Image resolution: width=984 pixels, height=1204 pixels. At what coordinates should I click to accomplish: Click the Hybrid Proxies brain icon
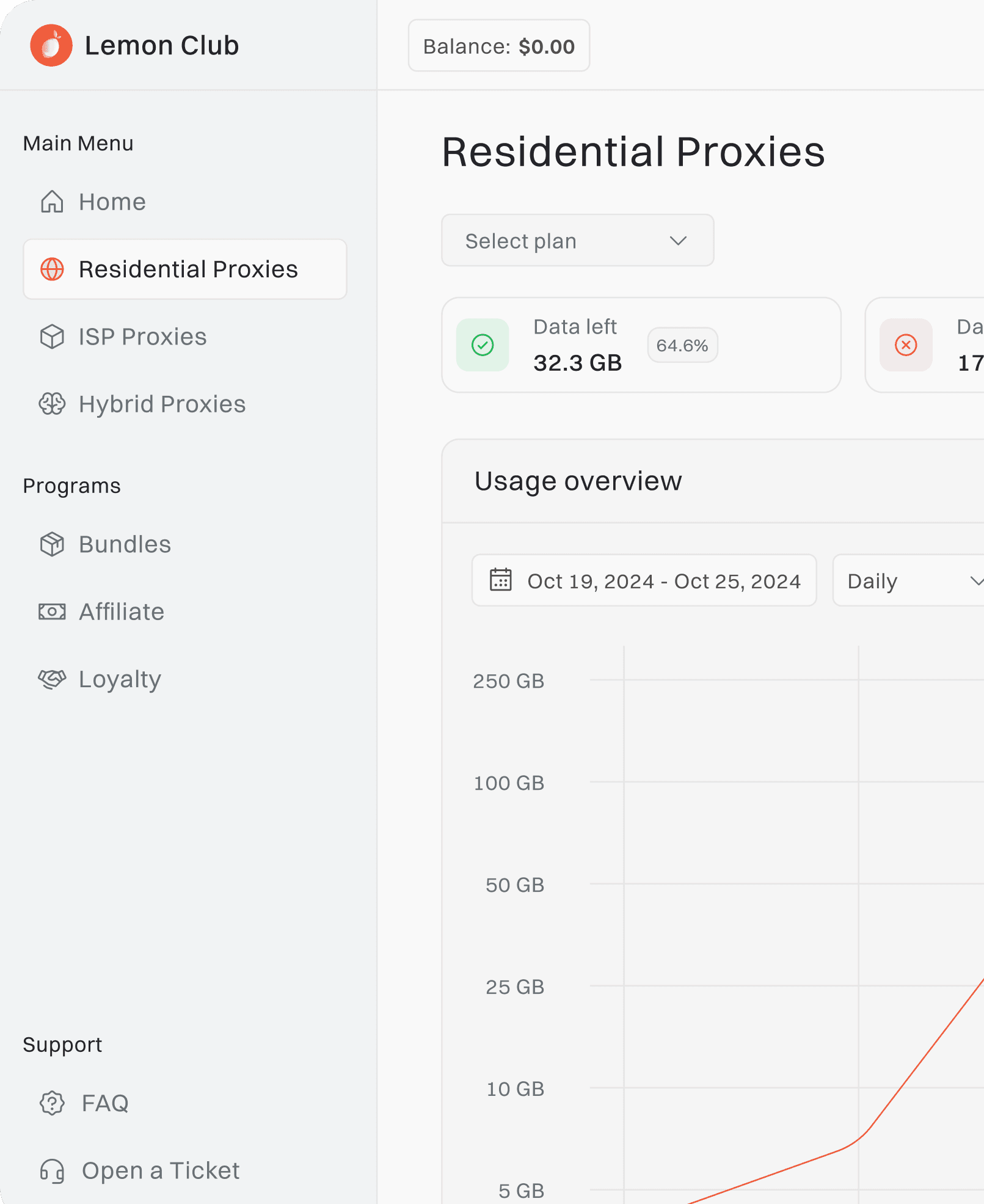pyautogui.click(x=52, y=404)
